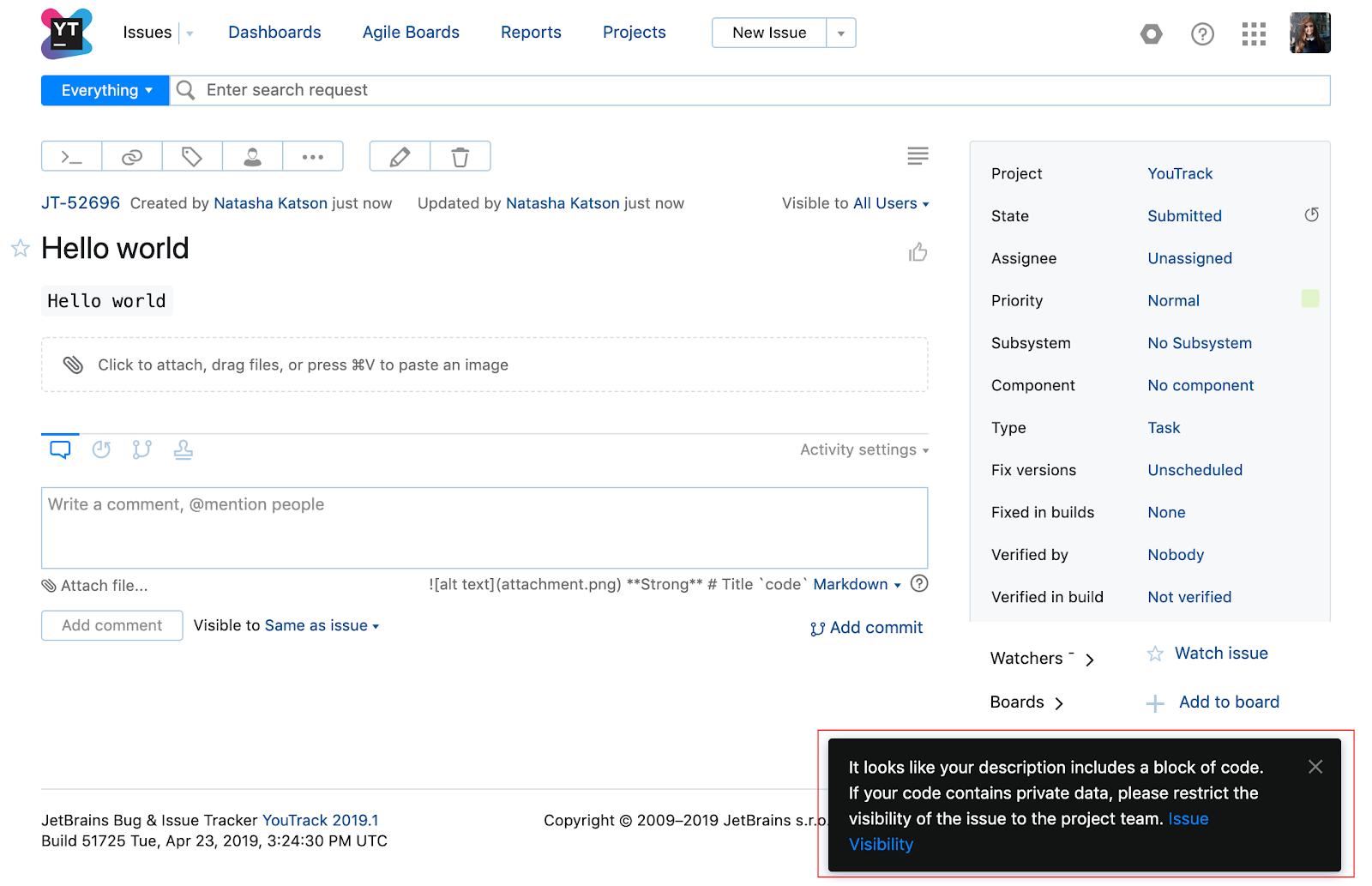Open the help question mark icon
The image size is (1372, 886).
pos(1202,33)
